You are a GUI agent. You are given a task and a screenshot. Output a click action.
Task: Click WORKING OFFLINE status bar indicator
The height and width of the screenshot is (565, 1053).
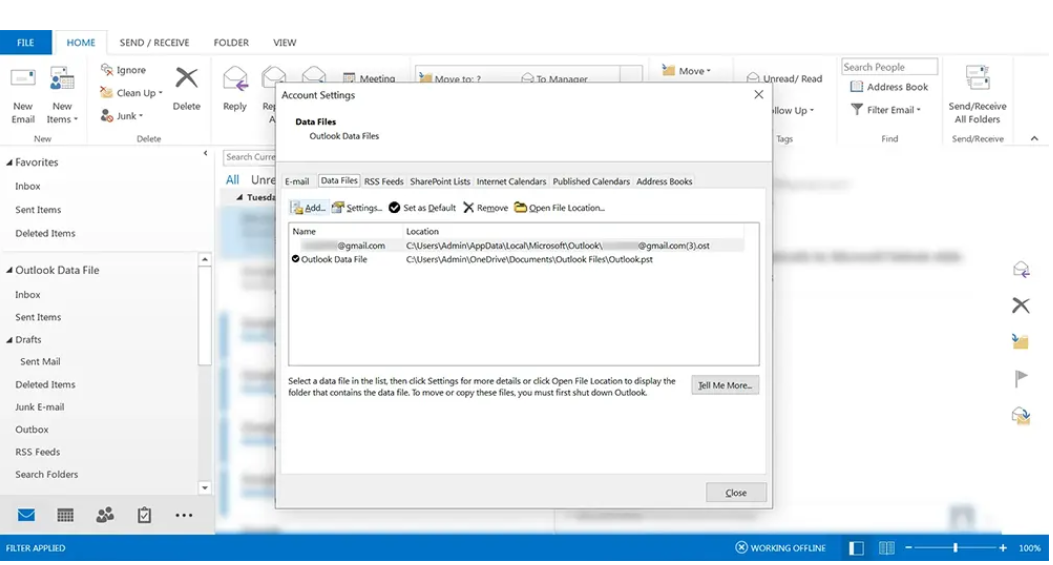click(x=780, y=548)
